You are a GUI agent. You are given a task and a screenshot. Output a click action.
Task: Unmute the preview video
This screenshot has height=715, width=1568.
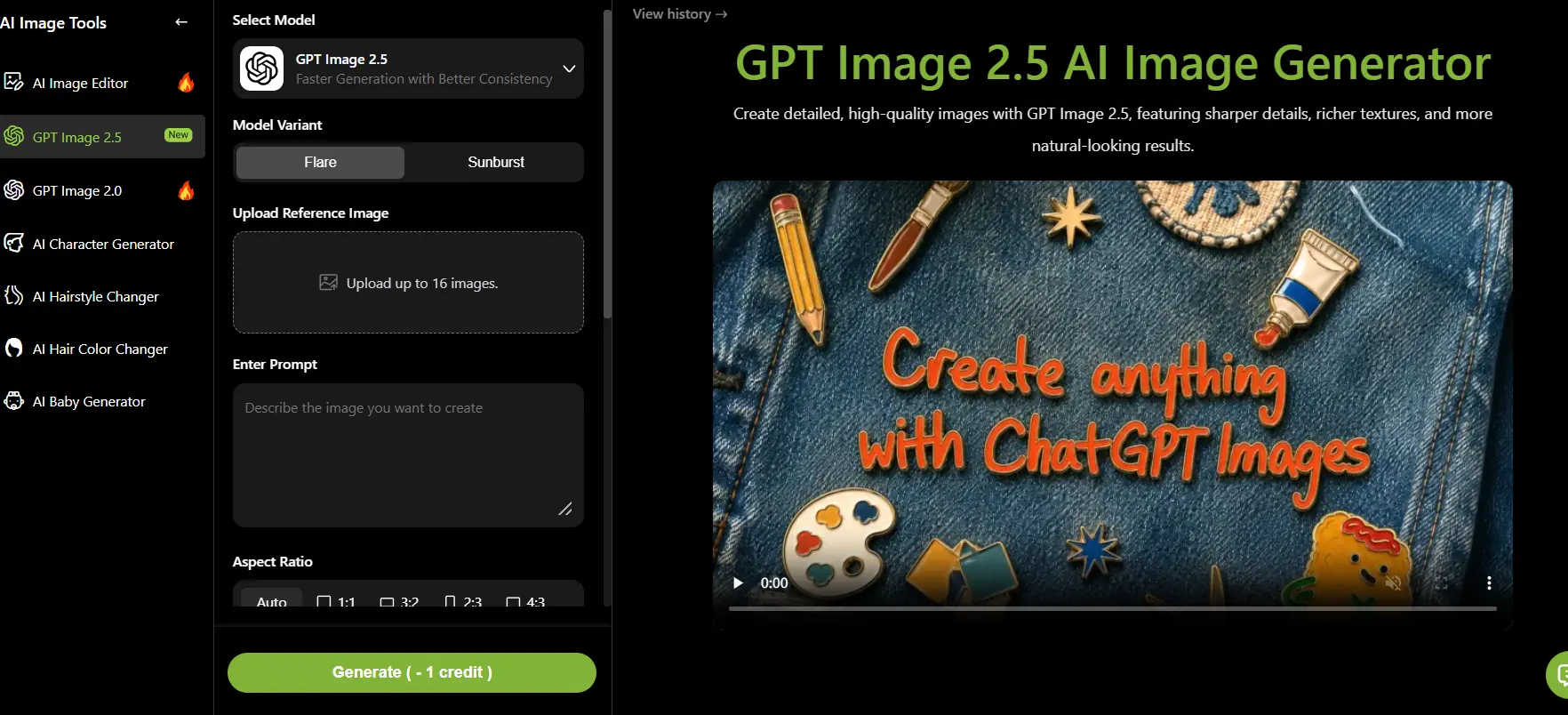coord(1393,583)
